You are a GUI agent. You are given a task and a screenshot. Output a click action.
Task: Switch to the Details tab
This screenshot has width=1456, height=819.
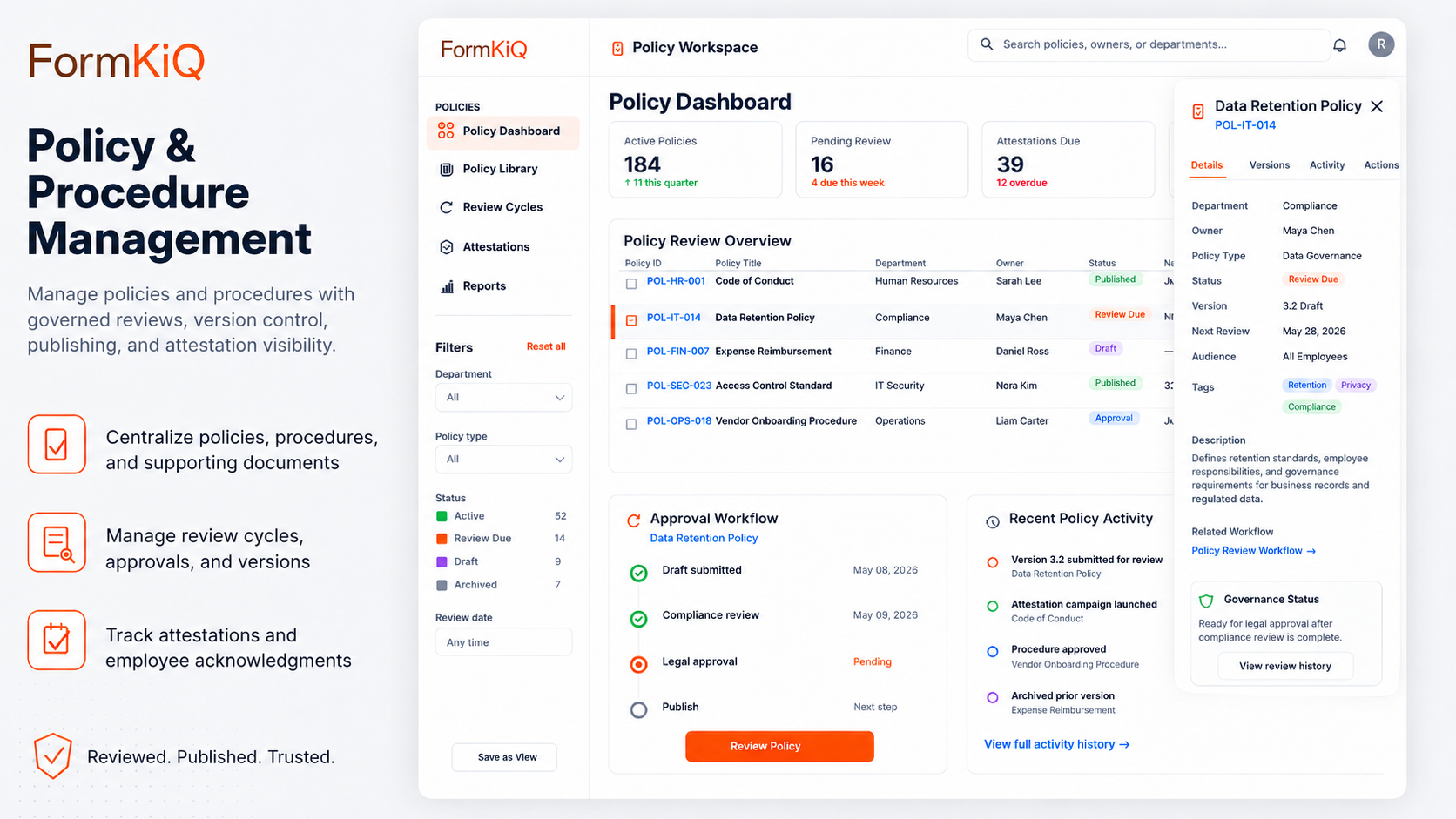point(1206,165)
